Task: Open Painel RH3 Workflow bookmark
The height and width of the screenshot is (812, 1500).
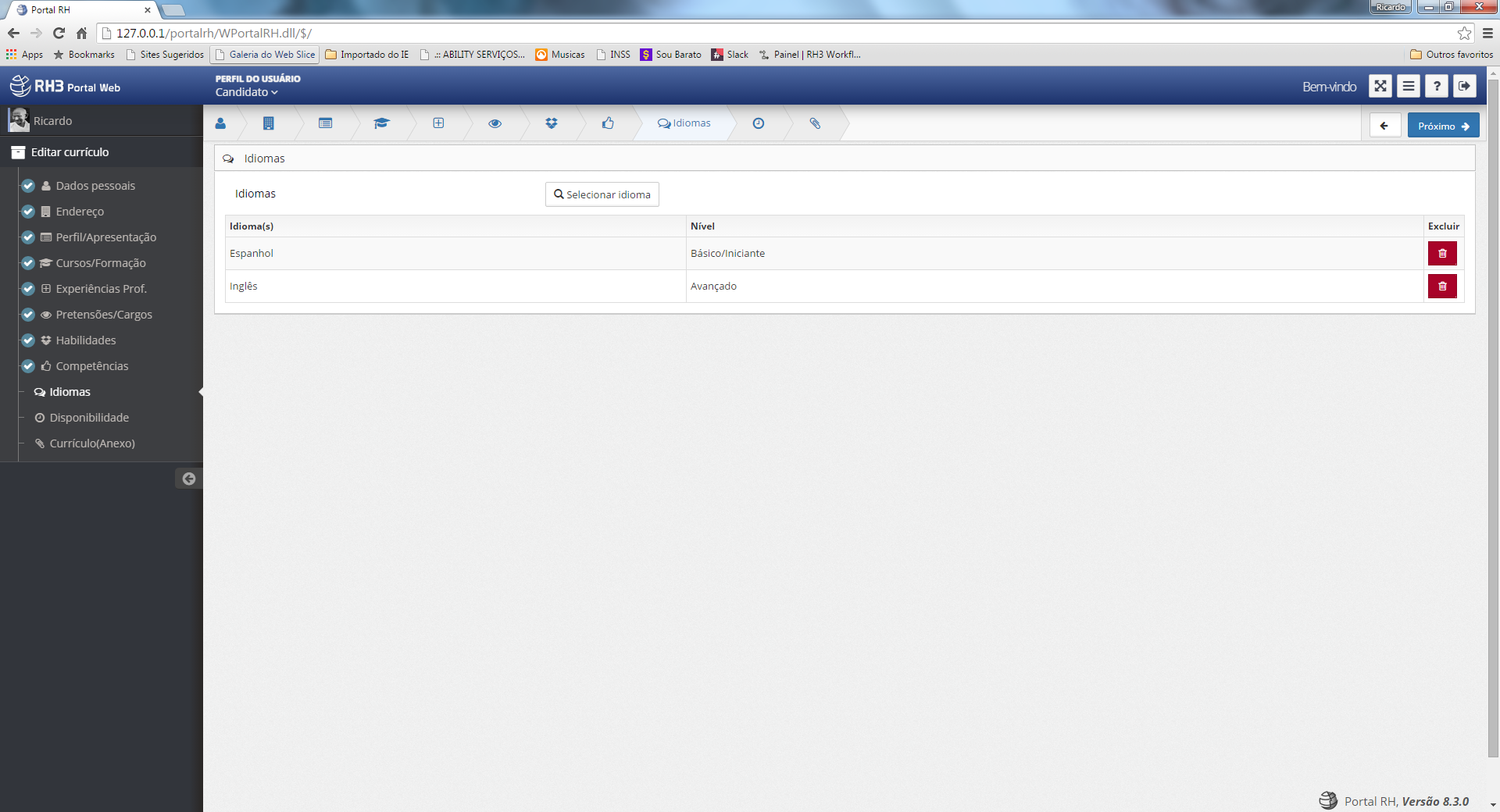Action: (x=809, y=55)
